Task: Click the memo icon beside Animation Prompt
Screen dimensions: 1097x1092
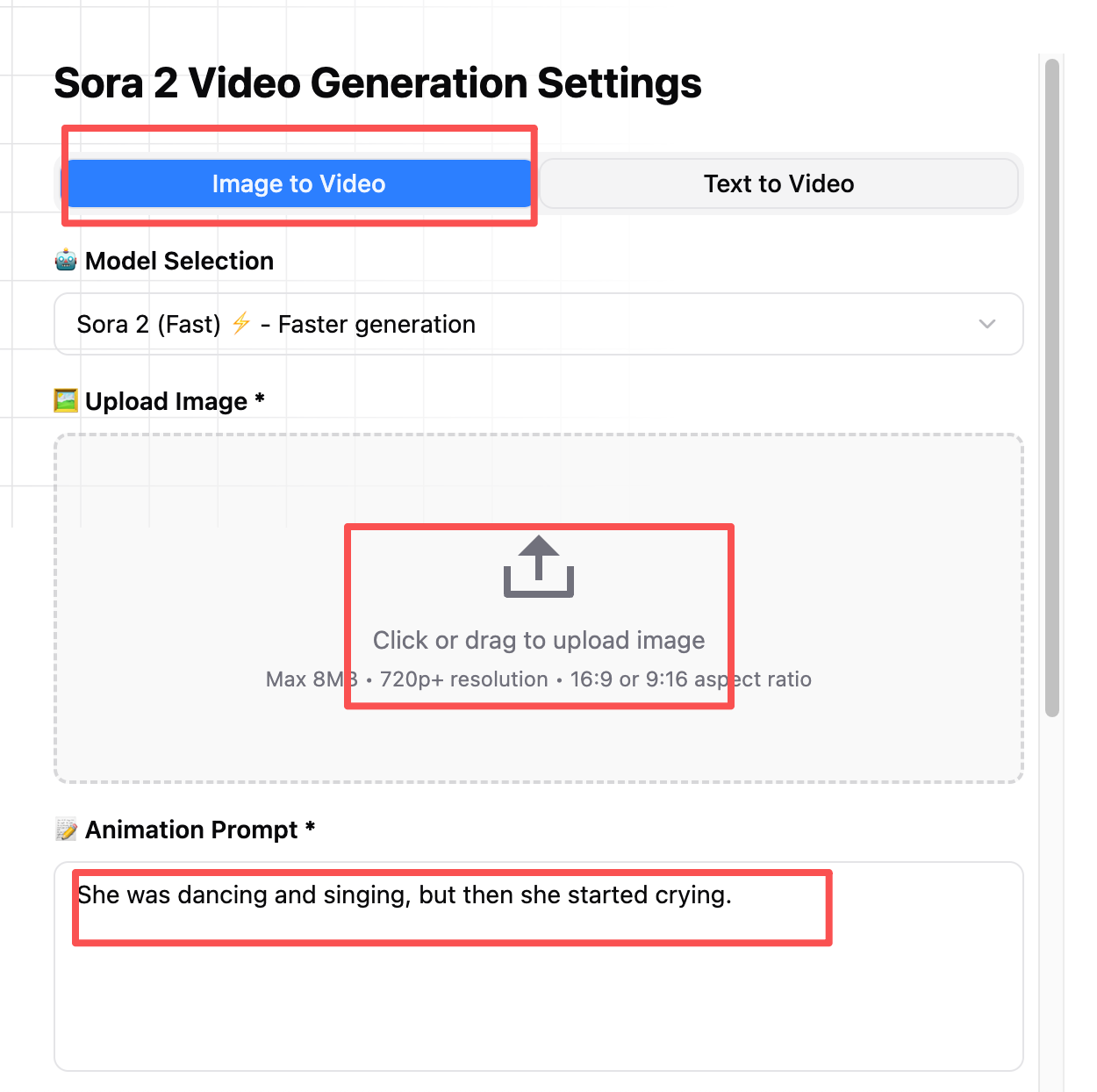Action: pyautogui.click(x=66, y=830)
